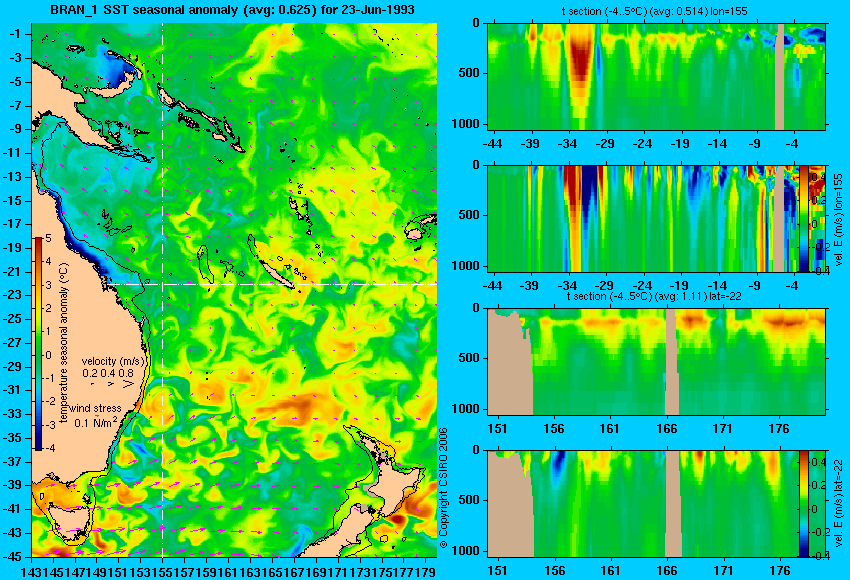The height and width of the screenshot is (580, 850).
Task: Select the temperature seasonal anomaly color bar
Action: click(x=39, y=344)
